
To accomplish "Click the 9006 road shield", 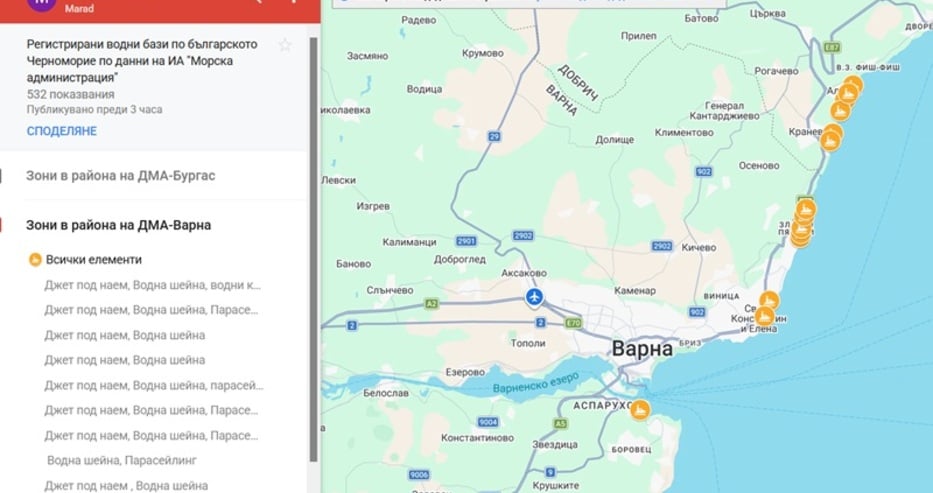I will pos(419,475).
